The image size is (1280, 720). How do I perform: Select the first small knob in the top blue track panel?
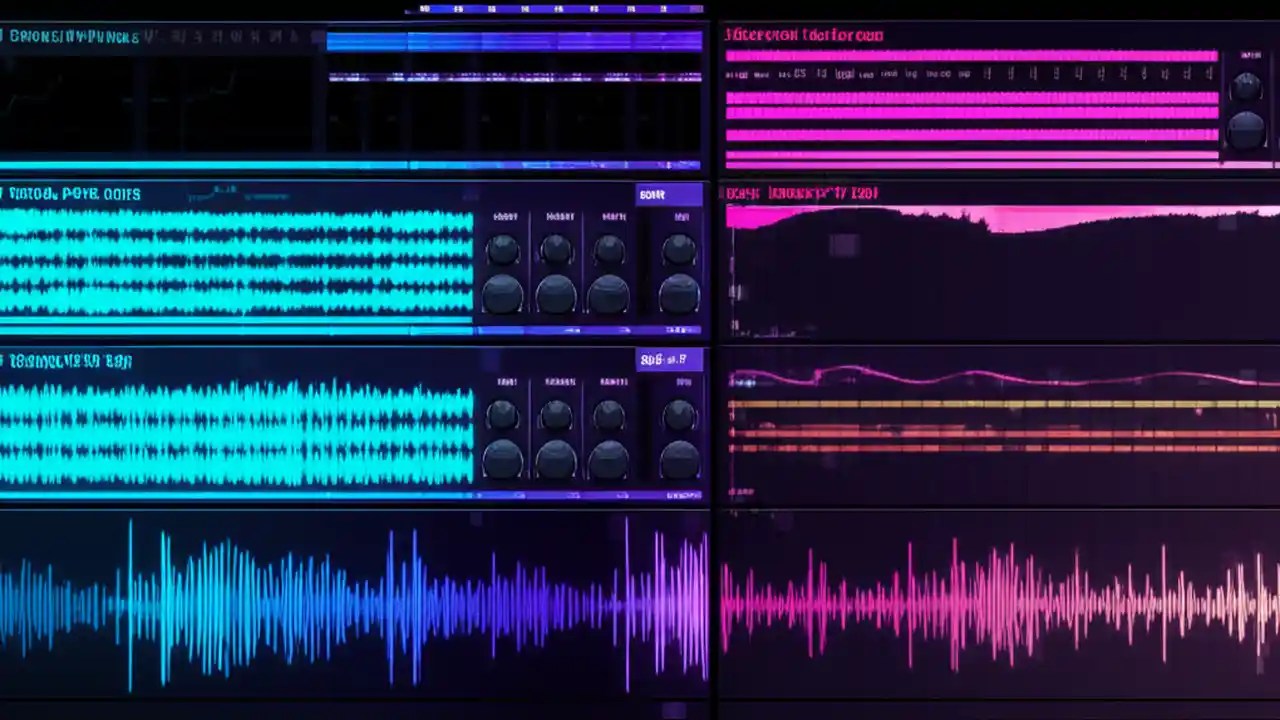pyautogui.click(x=503, y=248)
